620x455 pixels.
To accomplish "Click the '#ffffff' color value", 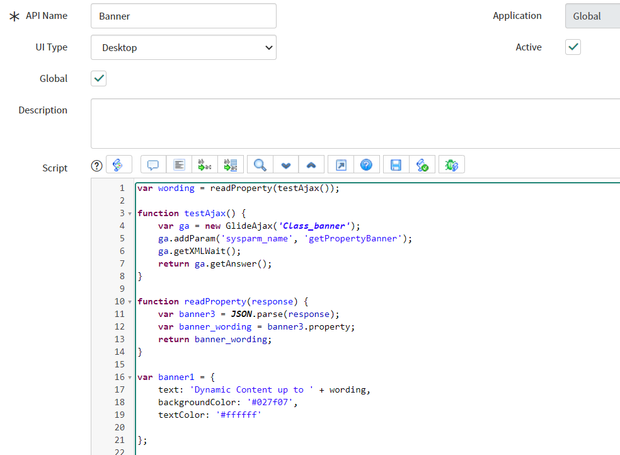I will (238, 415).
